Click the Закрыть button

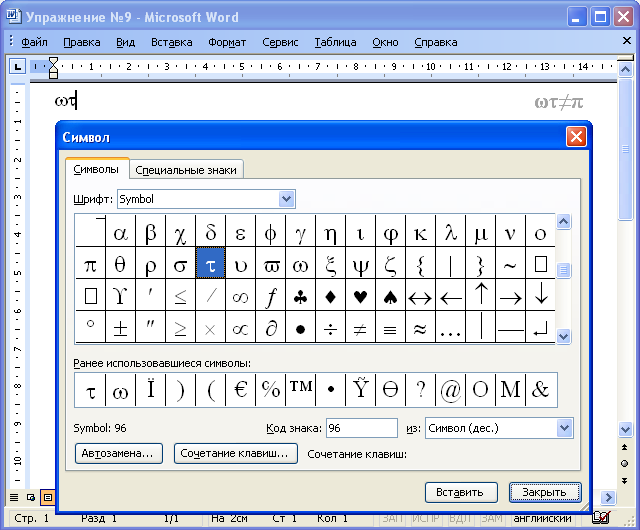pos(545,492)
